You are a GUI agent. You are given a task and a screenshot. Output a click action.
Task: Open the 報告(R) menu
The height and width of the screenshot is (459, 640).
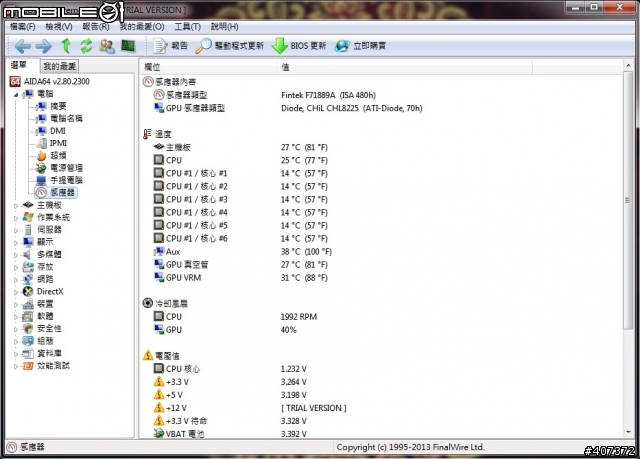click(96, 27)
